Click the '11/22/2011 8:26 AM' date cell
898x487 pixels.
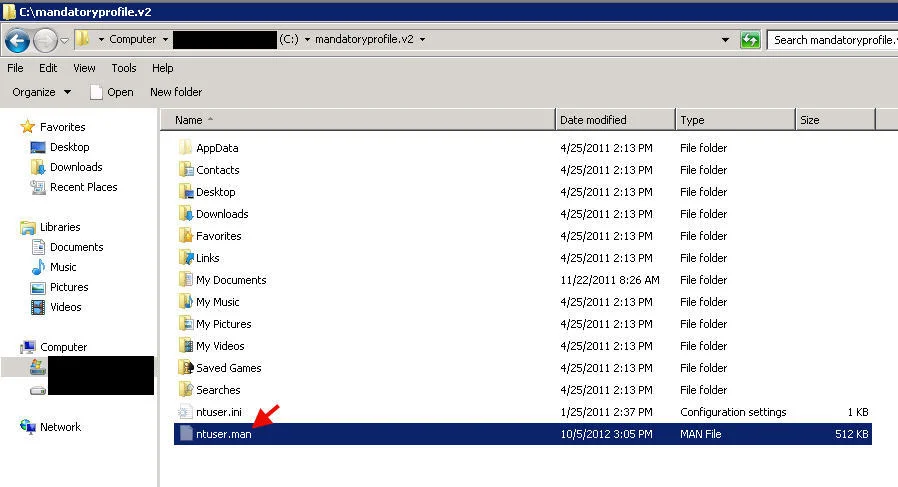tap(610, 280)
